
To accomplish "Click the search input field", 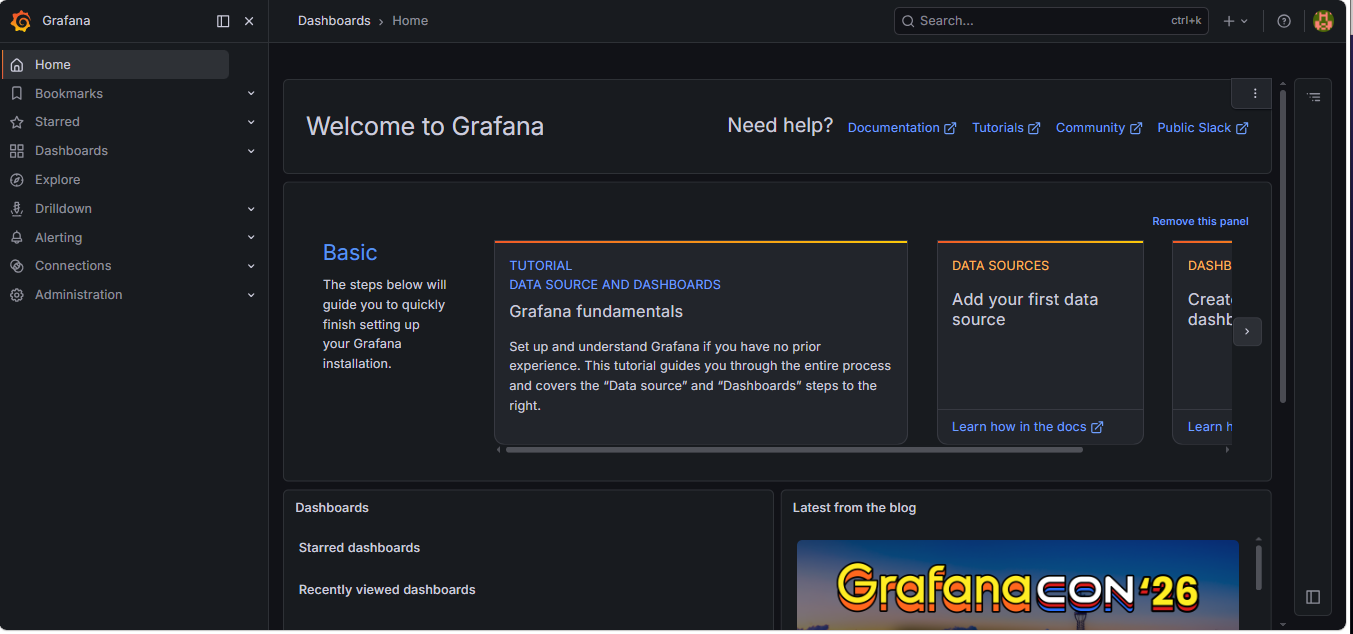I will [1040, 21].
